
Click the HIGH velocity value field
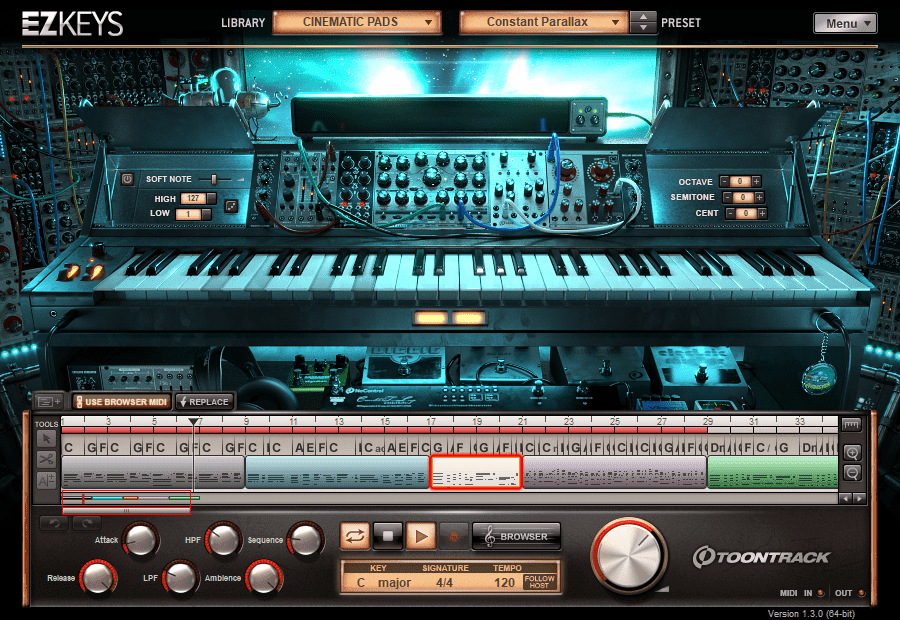(193, 199)
